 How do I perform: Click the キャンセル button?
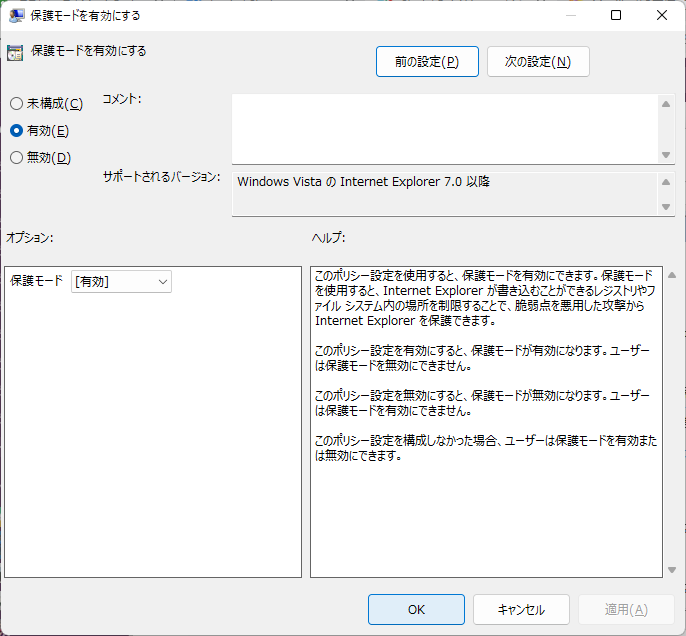tap(521, 609)
